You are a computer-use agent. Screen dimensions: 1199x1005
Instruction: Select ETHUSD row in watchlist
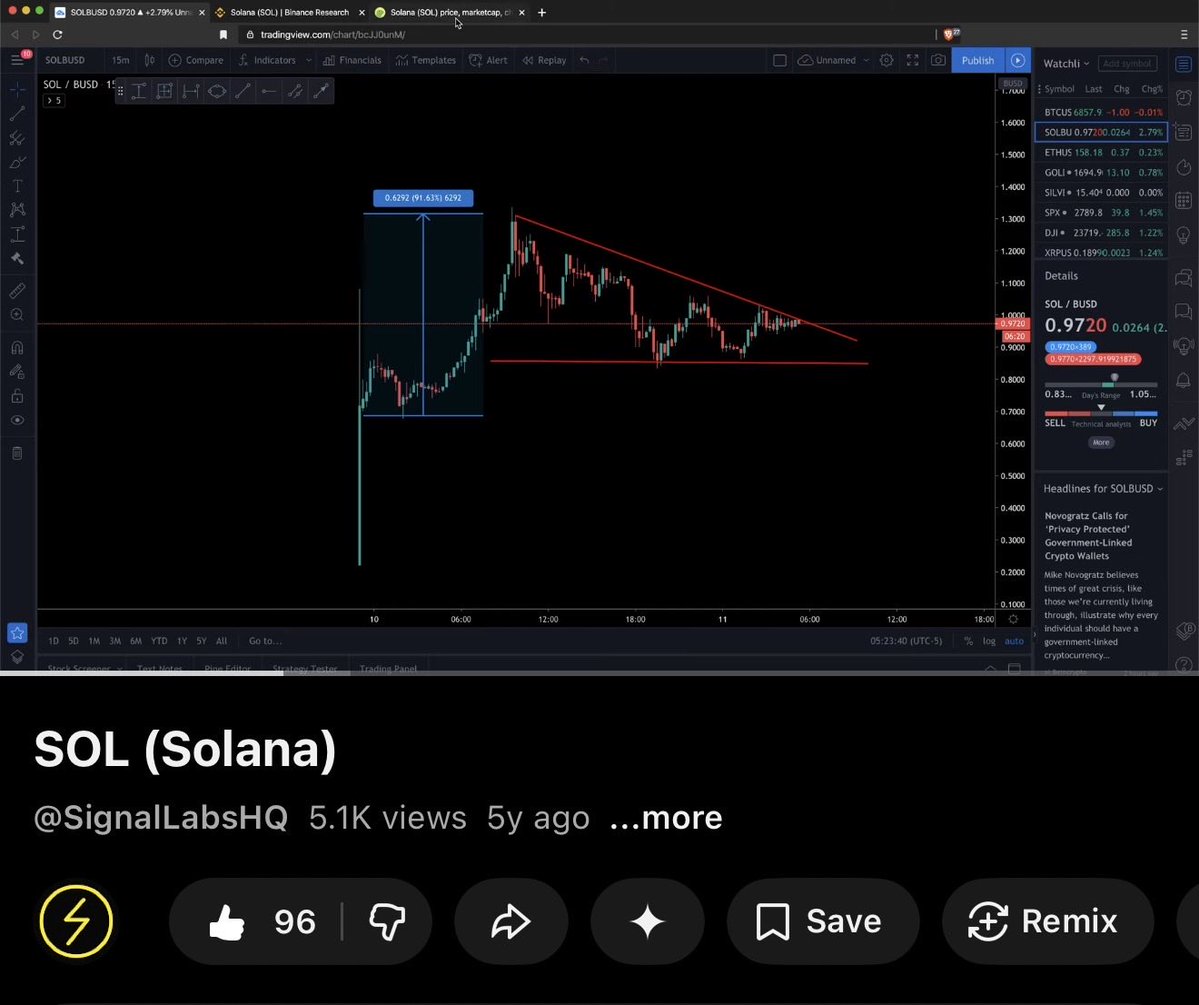pos(1102,152)
